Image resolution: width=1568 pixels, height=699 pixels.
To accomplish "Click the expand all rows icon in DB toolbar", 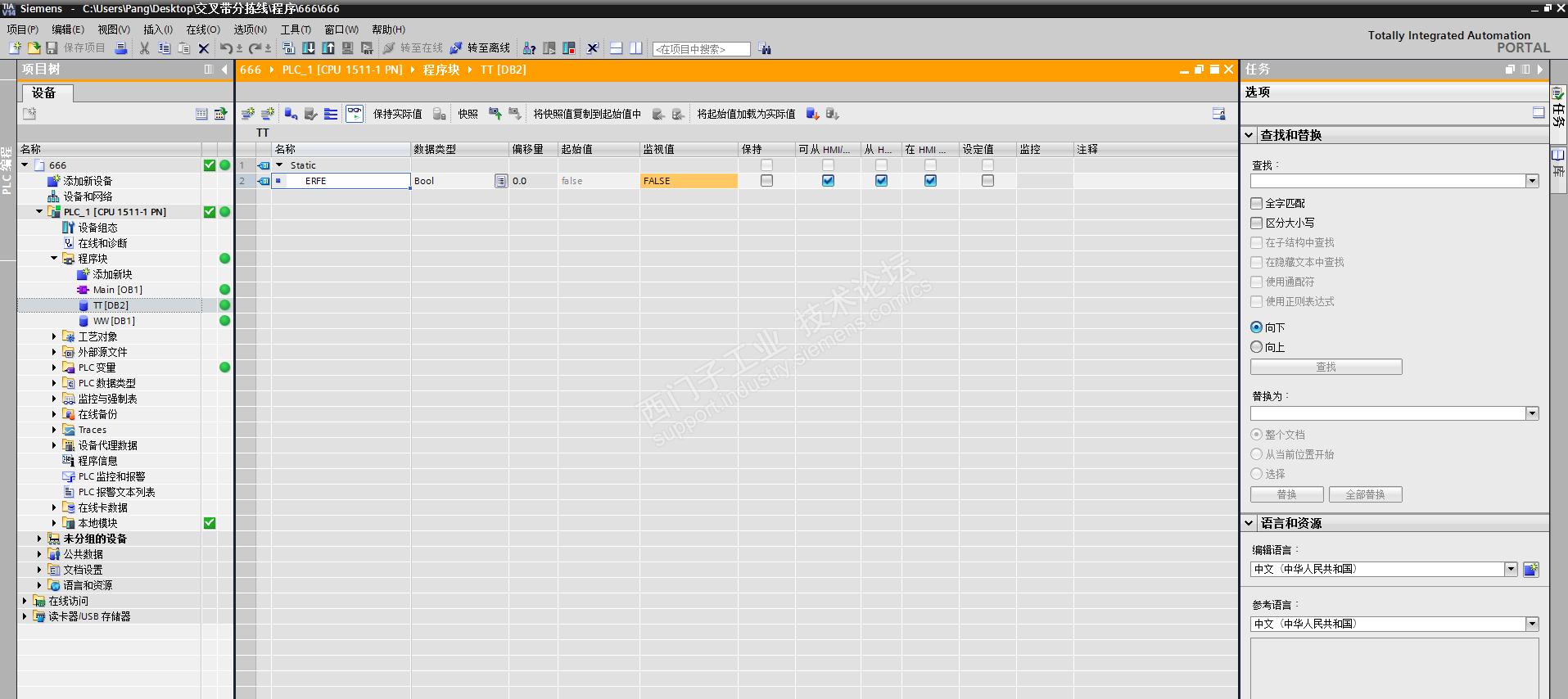I will (331, 114).
